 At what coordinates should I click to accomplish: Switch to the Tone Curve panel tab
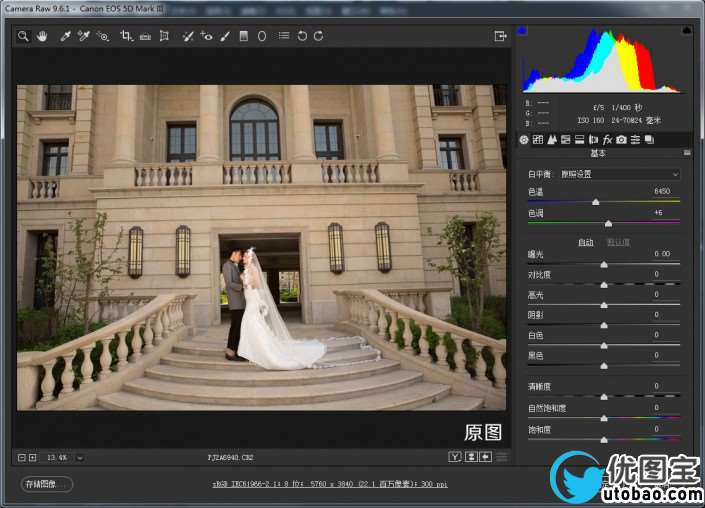click(x=538, y=139)
